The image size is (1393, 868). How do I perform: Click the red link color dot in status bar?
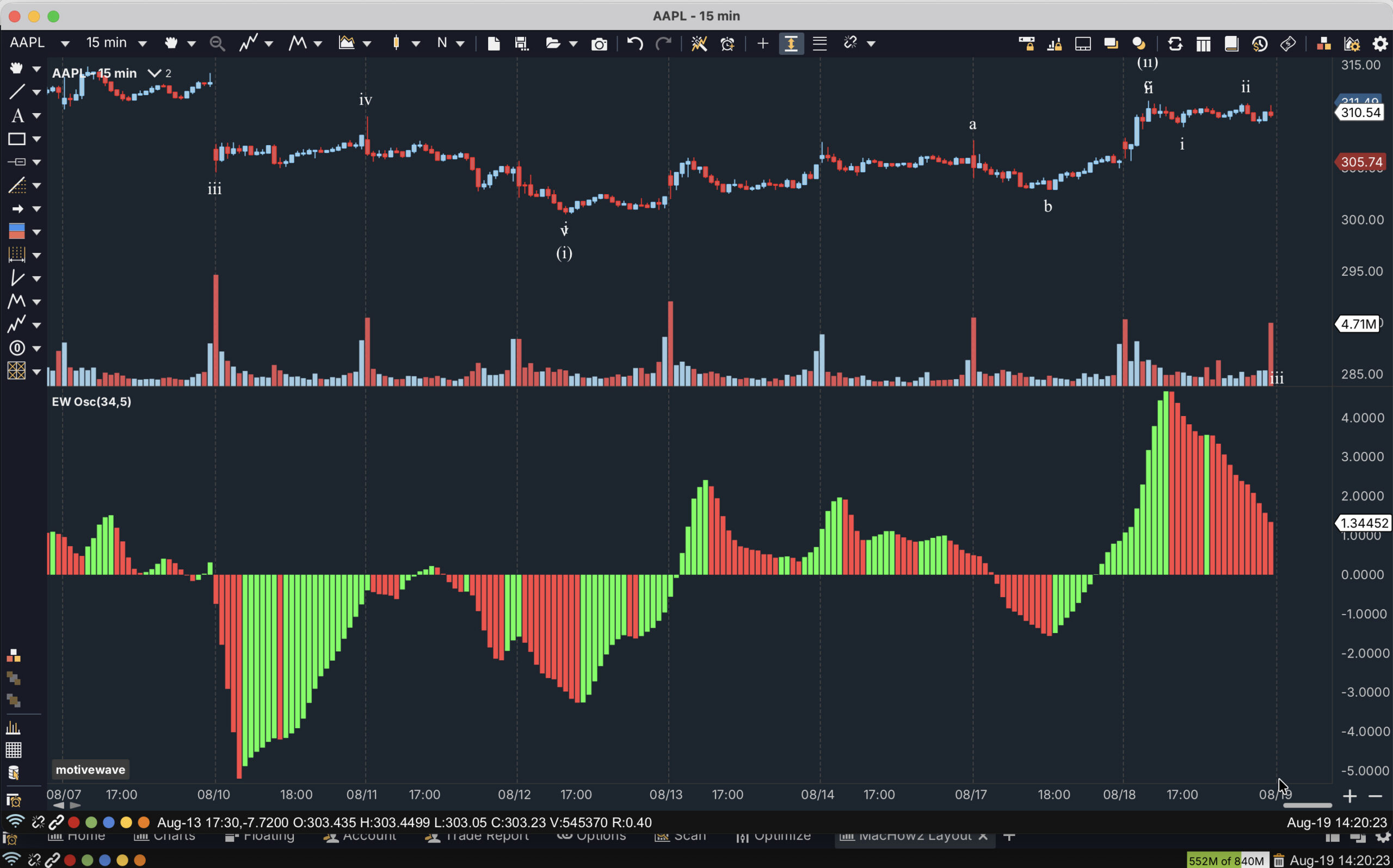tap(73, 822)
